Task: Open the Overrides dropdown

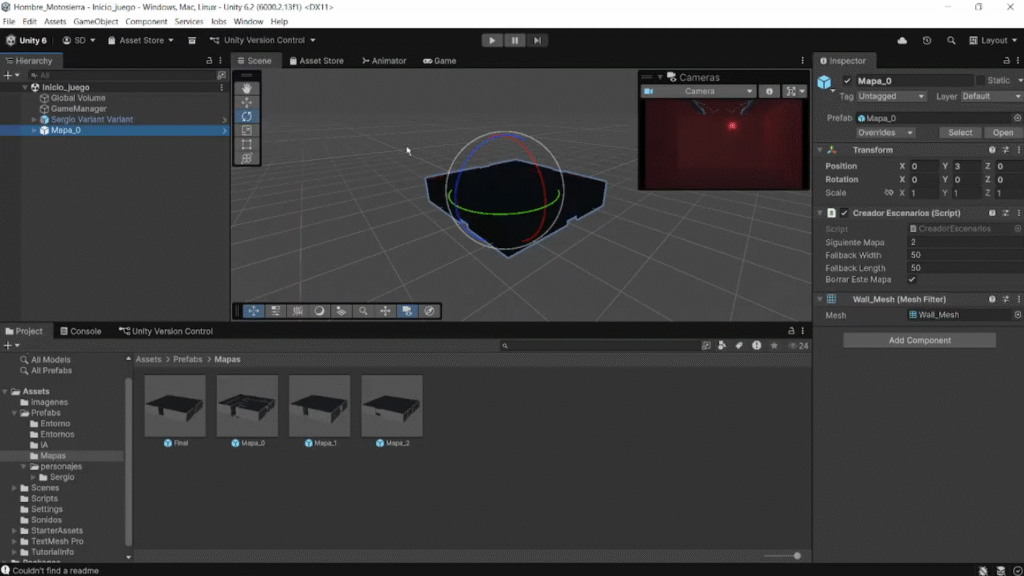Action: [885, 132]
